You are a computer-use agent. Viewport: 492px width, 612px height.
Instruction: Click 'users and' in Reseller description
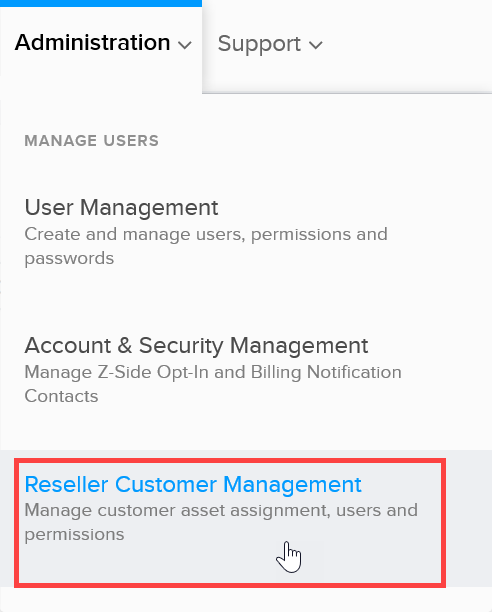tap(377, 510)
